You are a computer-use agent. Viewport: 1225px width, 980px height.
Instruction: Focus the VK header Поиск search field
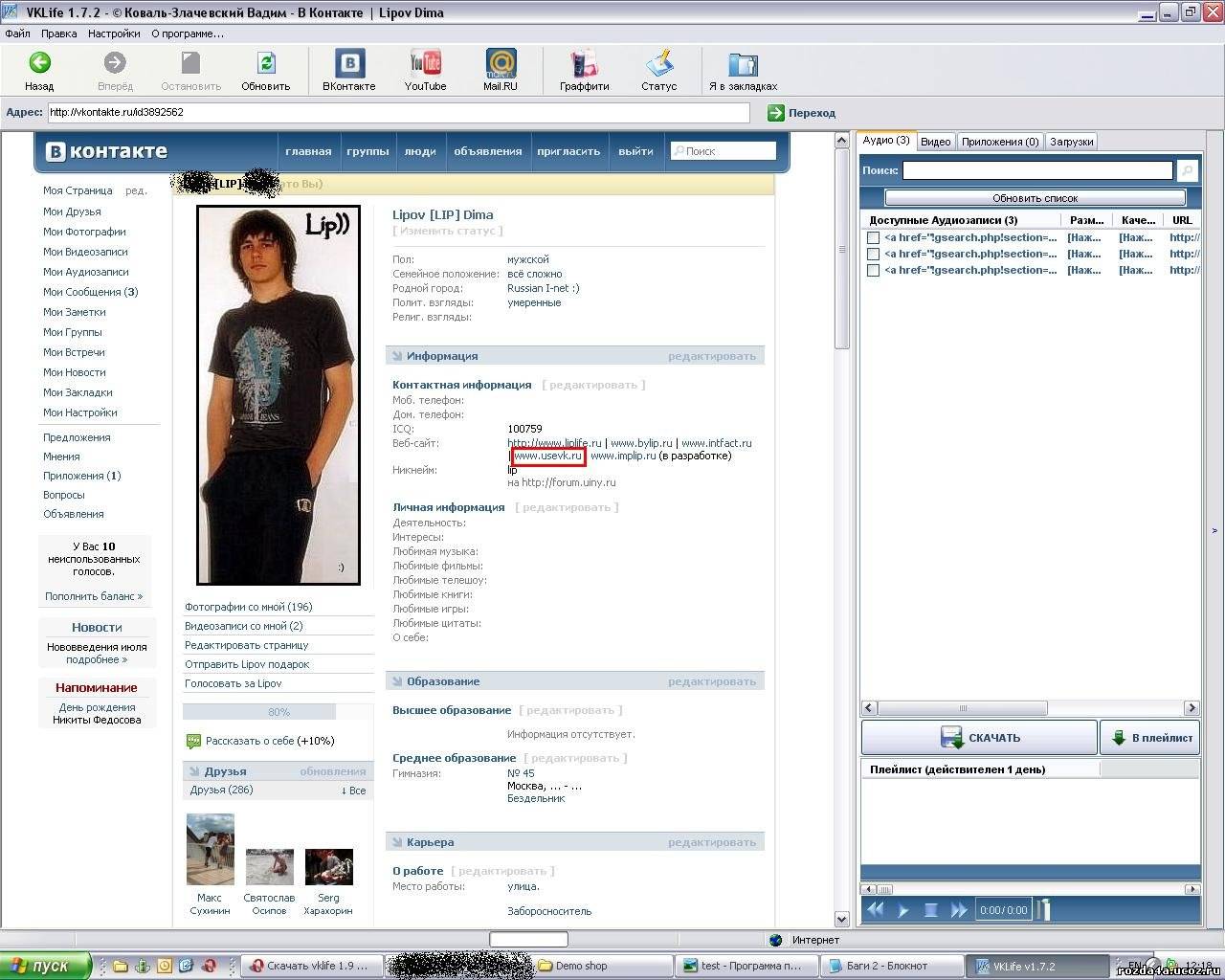point(723,151)
